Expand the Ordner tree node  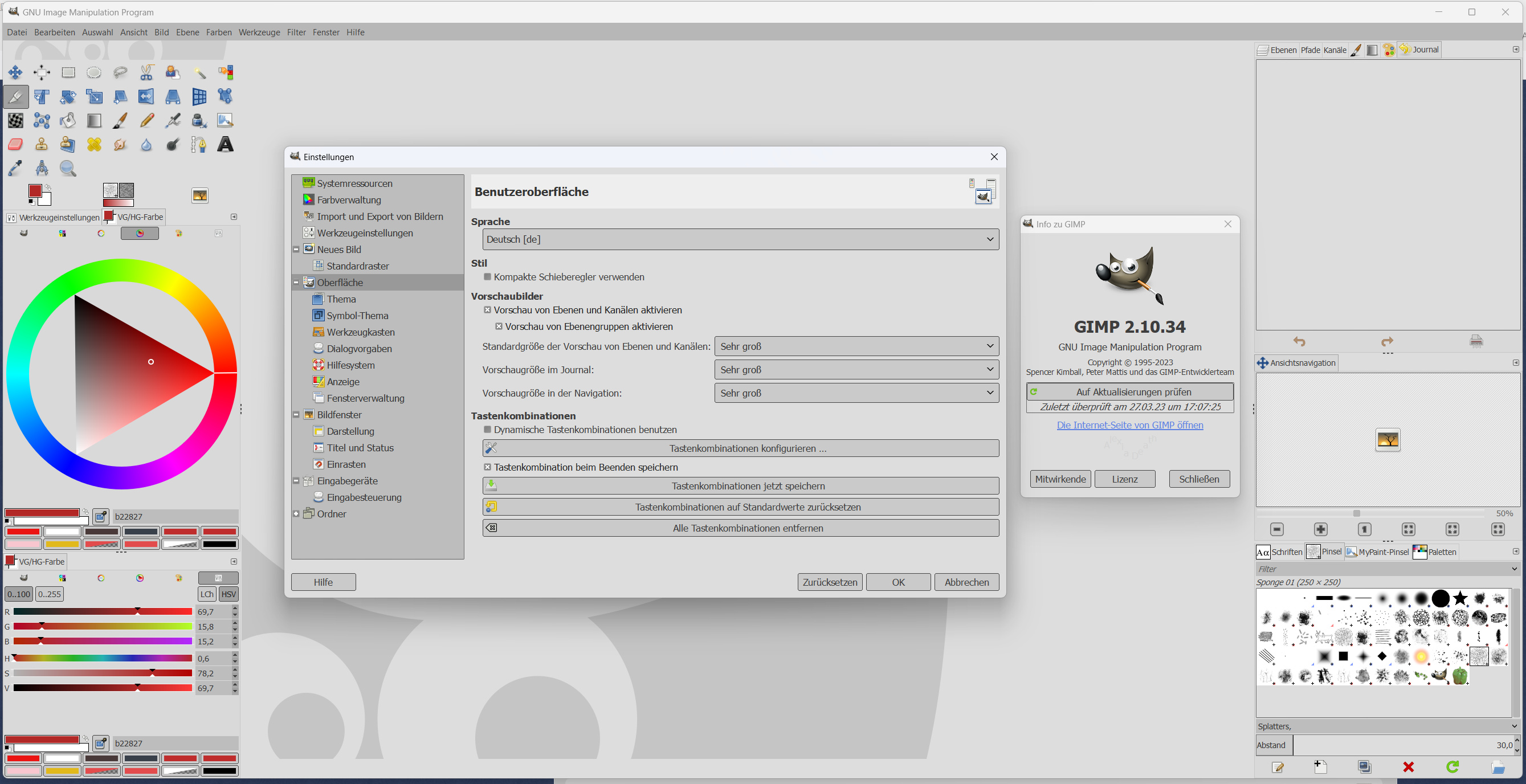[296, 514]
